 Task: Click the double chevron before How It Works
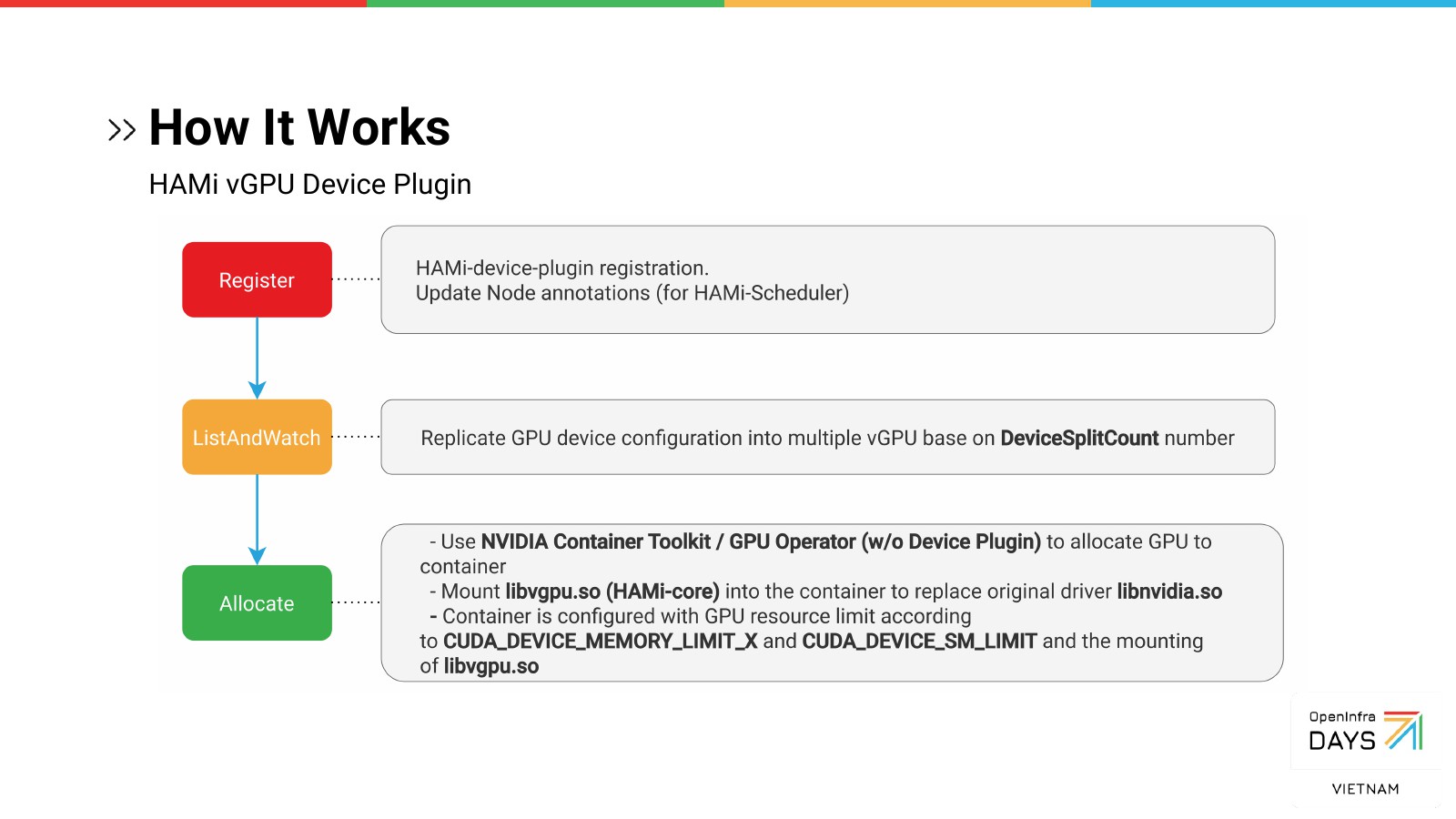[121, 130]
